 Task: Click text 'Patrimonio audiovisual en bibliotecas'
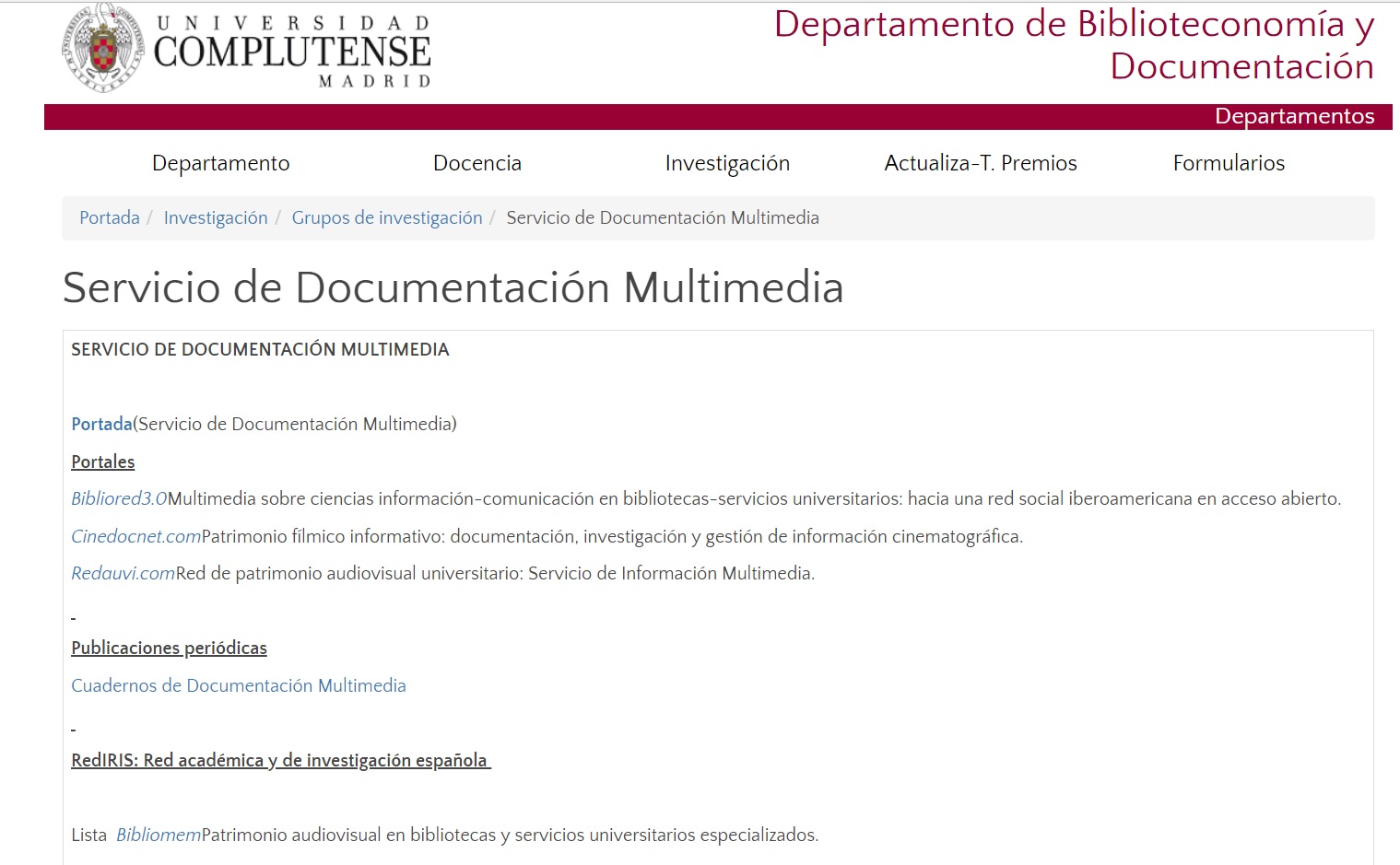click(x=510, y=835)
